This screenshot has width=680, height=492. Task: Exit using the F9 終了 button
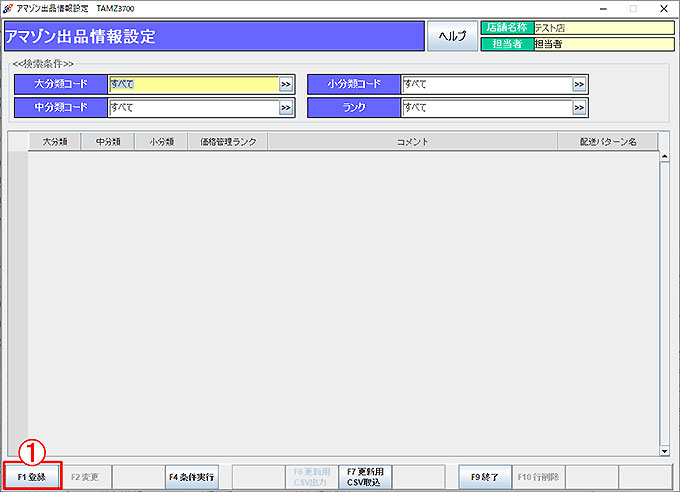(x=485, y=477)
